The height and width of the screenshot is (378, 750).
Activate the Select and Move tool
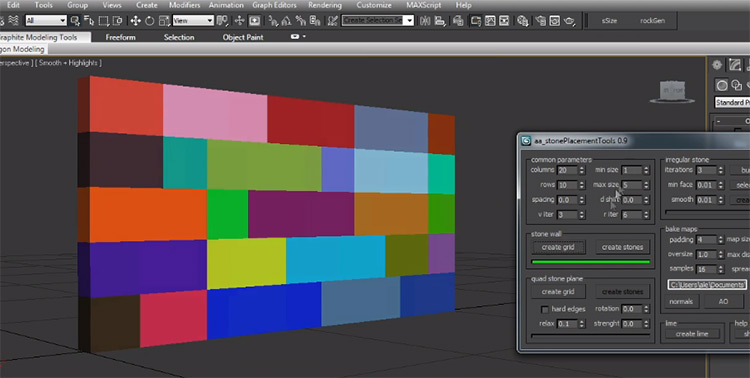(x=135, y=21)
